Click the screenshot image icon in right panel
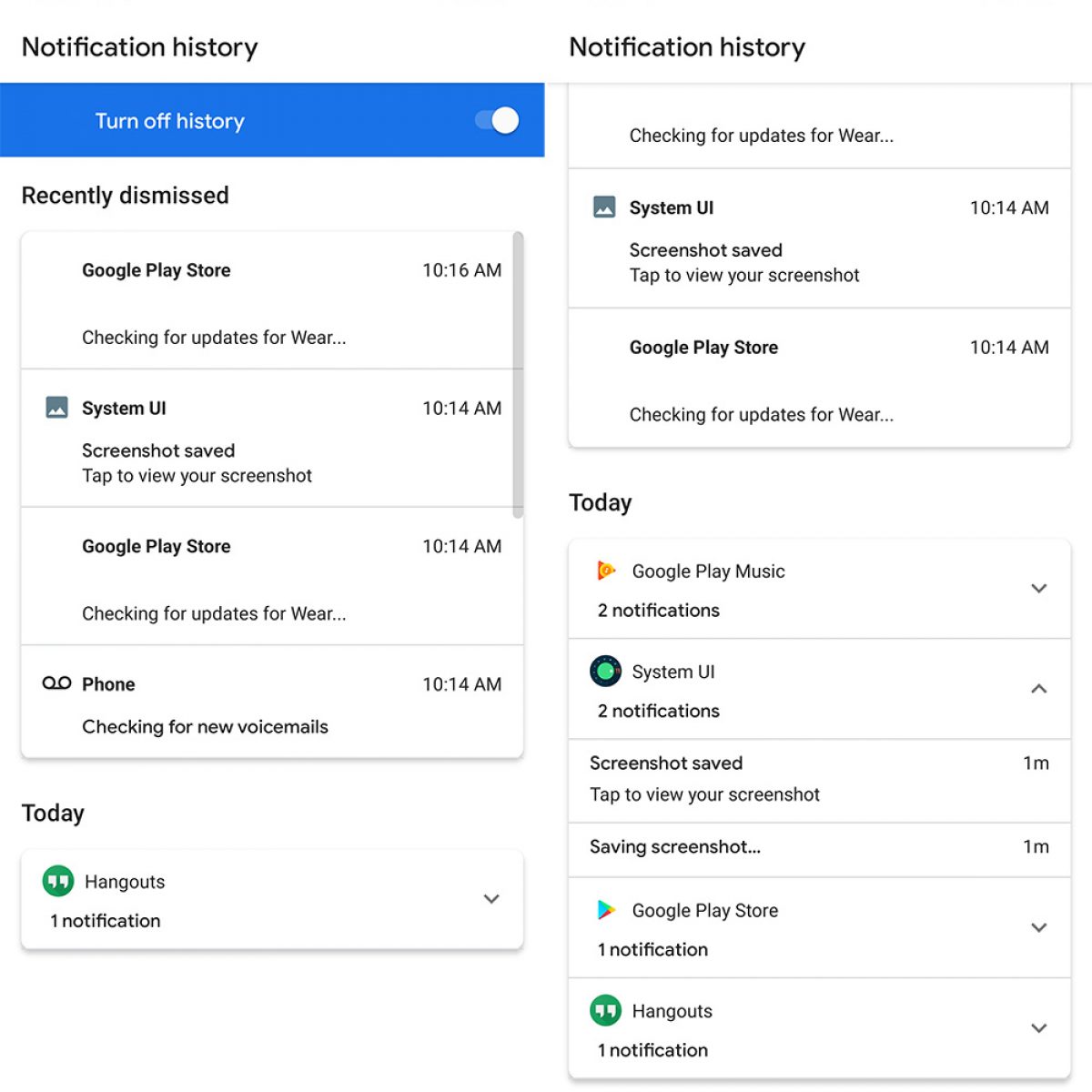1092x1092 pixels. tap(604, 207)
